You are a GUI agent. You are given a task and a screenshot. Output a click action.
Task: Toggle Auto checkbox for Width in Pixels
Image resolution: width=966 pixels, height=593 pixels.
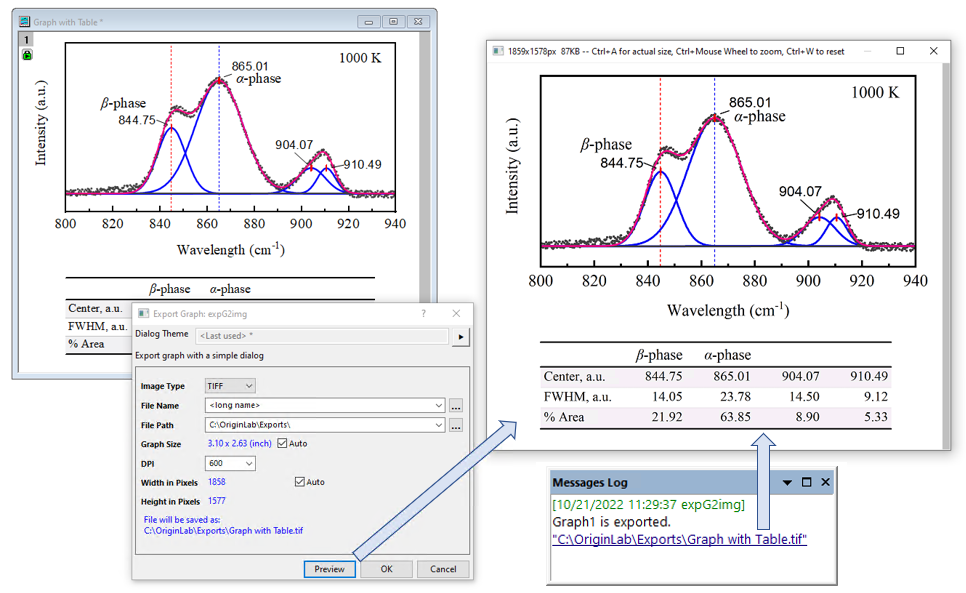coord(300,482)
